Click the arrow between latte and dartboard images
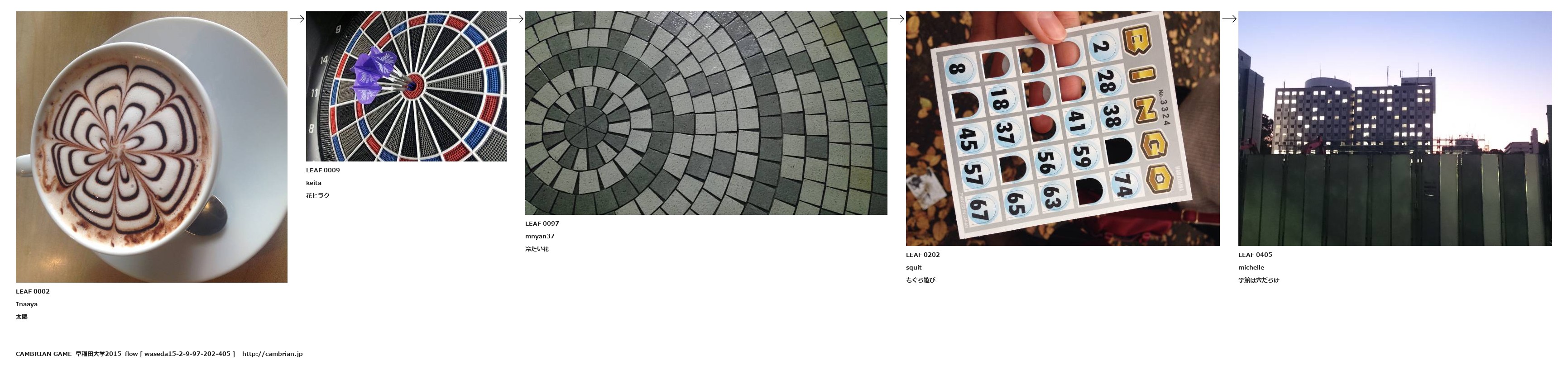 (297, 19)
